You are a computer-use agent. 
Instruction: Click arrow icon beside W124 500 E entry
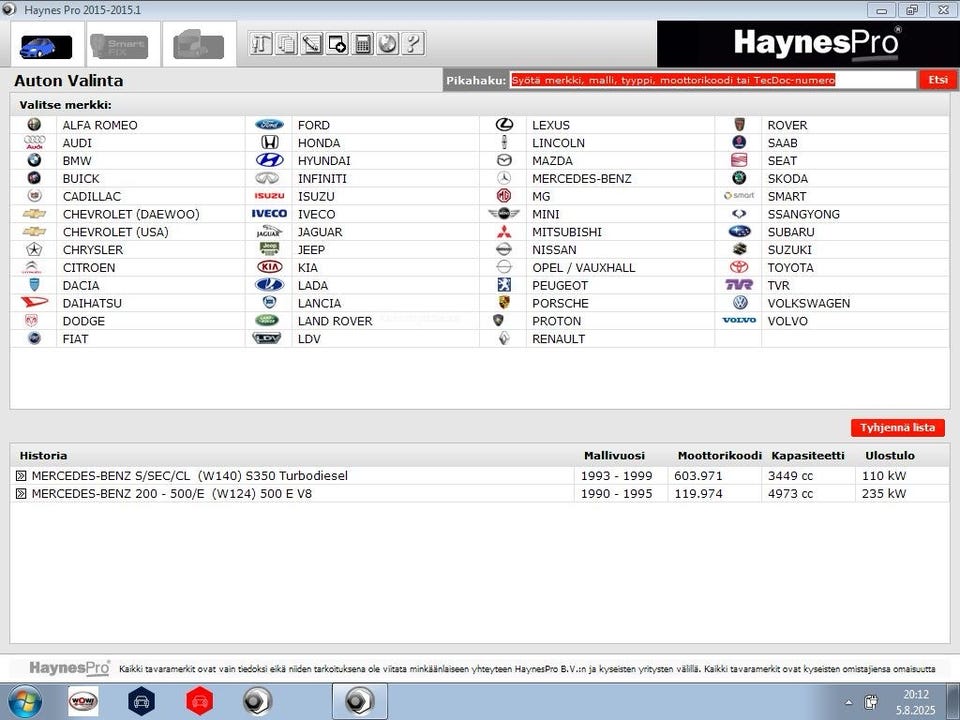point(21,493)
